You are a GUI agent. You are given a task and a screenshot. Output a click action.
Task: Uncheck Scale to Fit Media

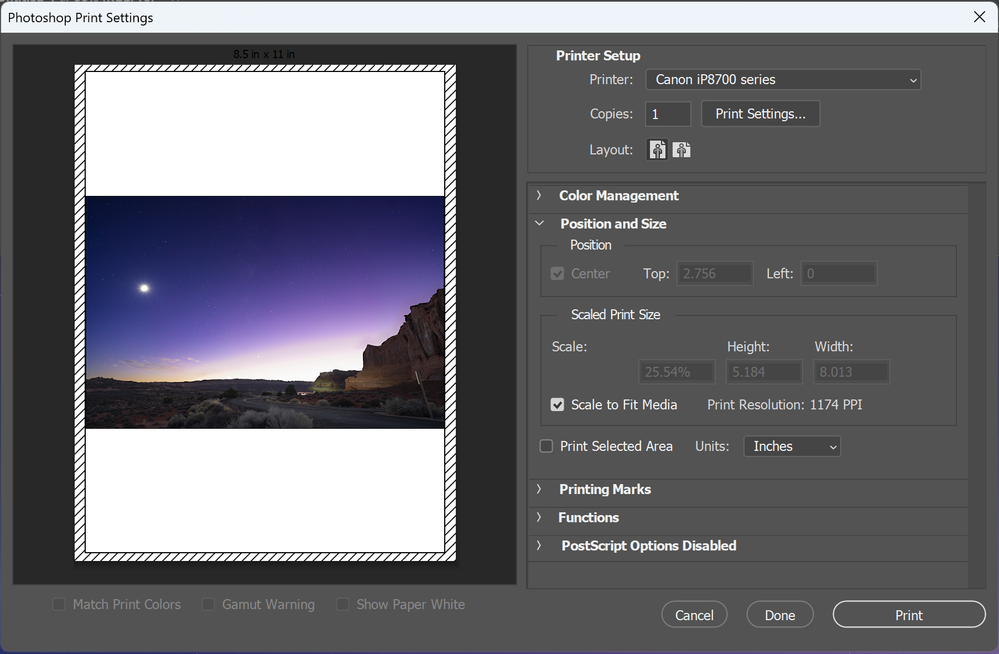558,405
